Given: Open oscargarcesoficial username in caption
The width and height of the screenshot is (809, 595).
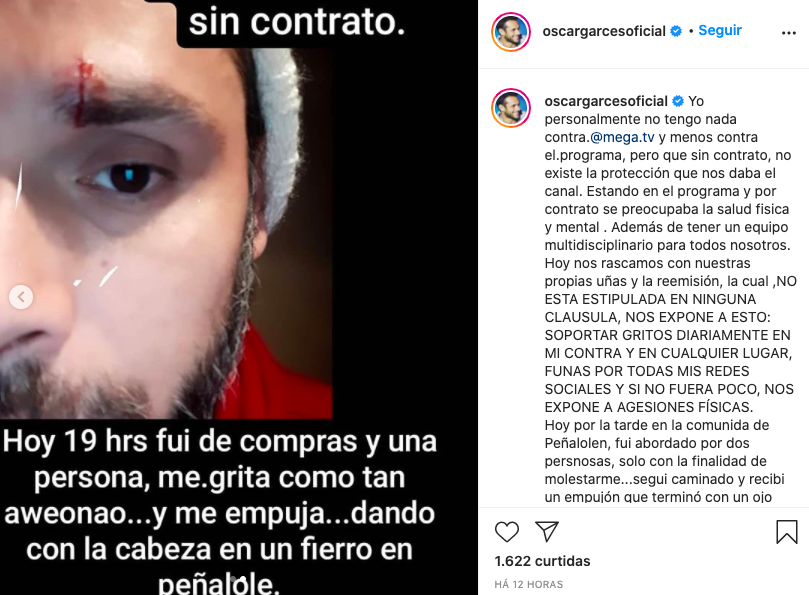Looking at the screenshot, I should point(606,101).
